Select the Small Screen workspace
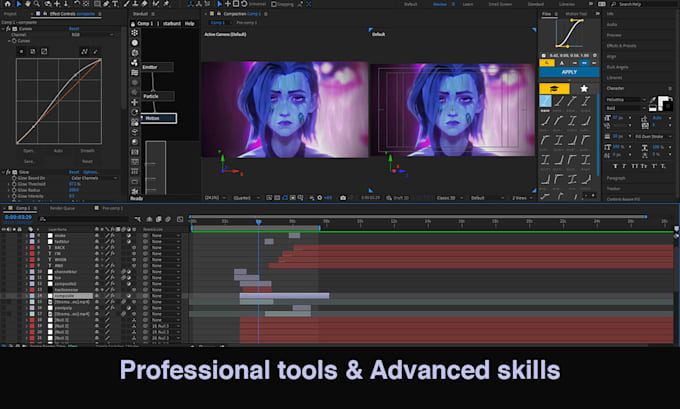The width and height of the screenshot is (680, 409). [x=500, y=4]
